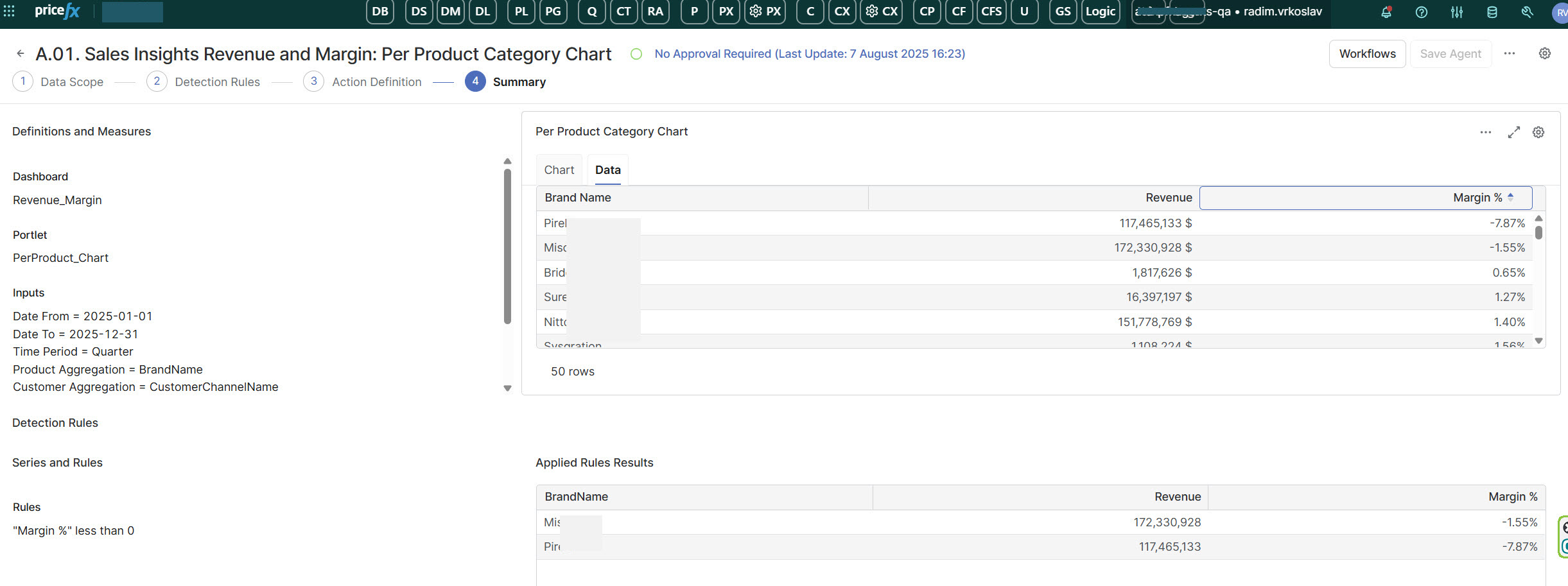Click the Workflows button
Viewport: 1568px width, 586px height.
tap(1367, 54)
